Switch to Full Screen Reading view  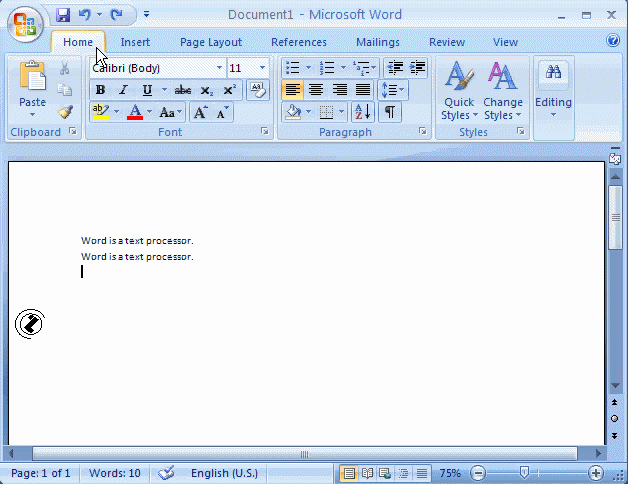(367, 474)
